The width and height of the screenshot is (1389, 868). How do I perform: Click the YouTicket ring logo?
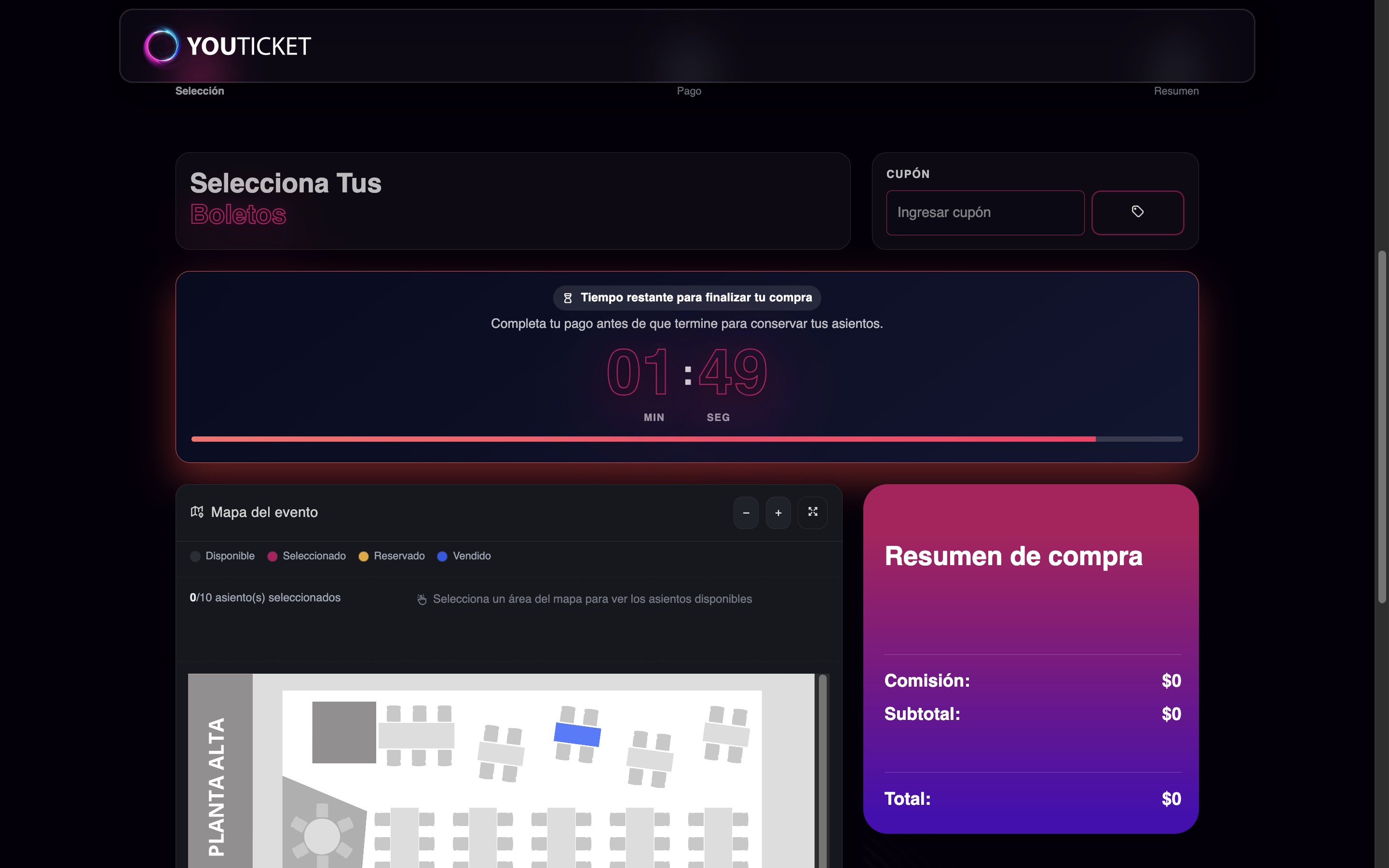point(161,46)
